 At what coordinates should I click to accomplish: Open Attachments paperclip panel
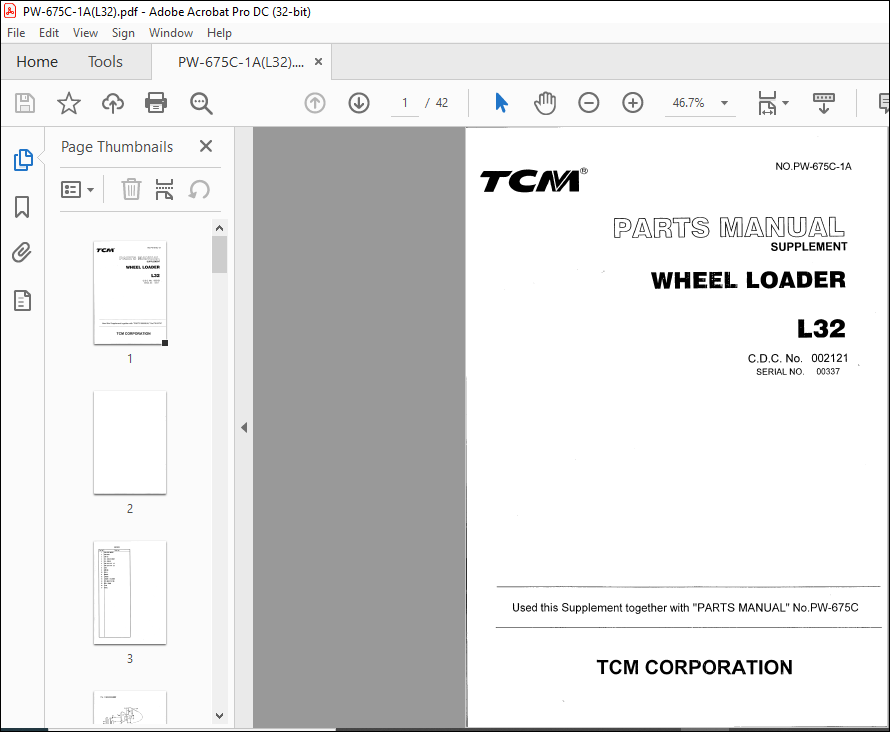(22, 253)
